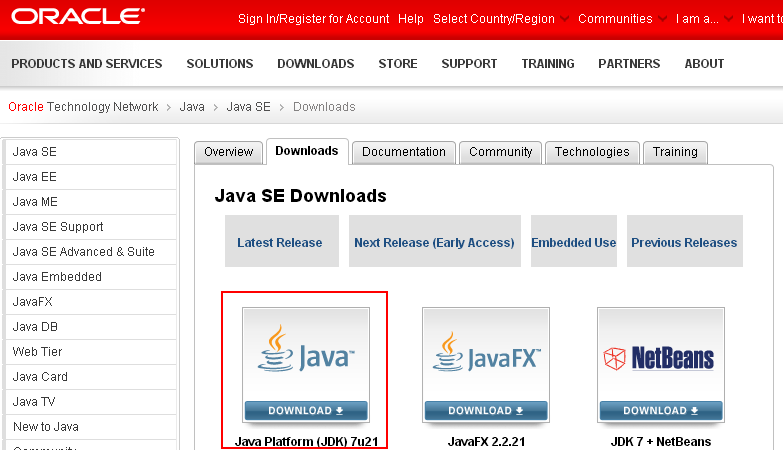
Task: Expand the 'I am a...' dropdown
Action: (704, 19)
